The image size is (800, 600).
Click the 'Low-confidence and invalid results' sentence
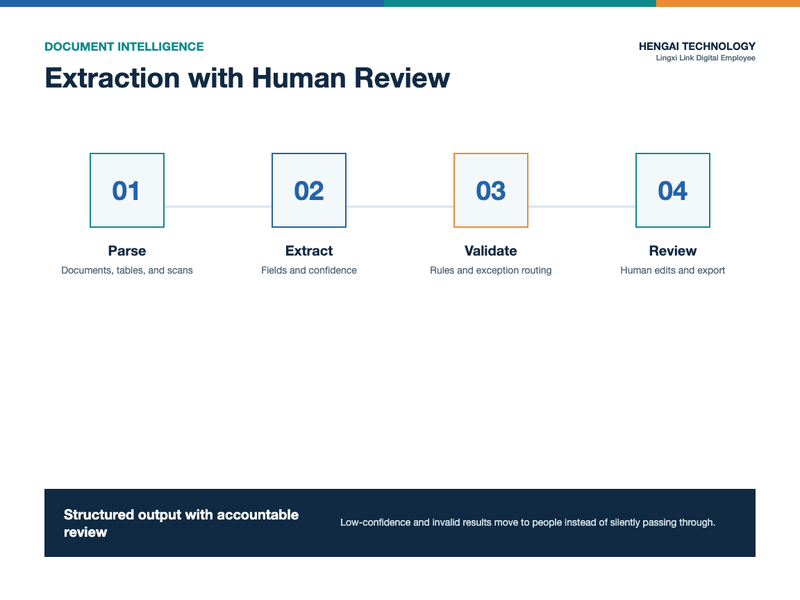pos(528,522)
